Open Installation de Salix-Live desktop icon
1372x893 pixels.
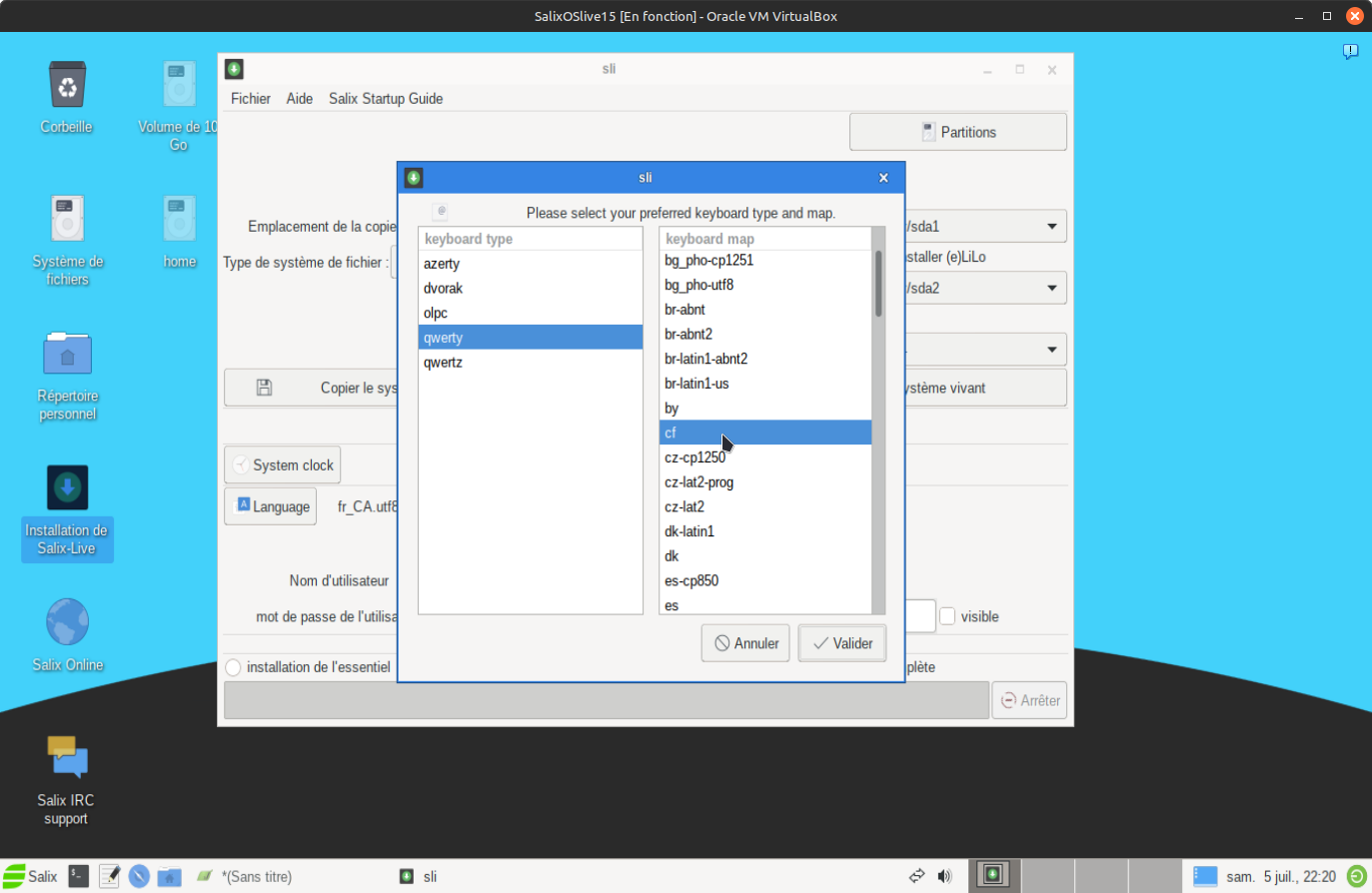point(67,489)
